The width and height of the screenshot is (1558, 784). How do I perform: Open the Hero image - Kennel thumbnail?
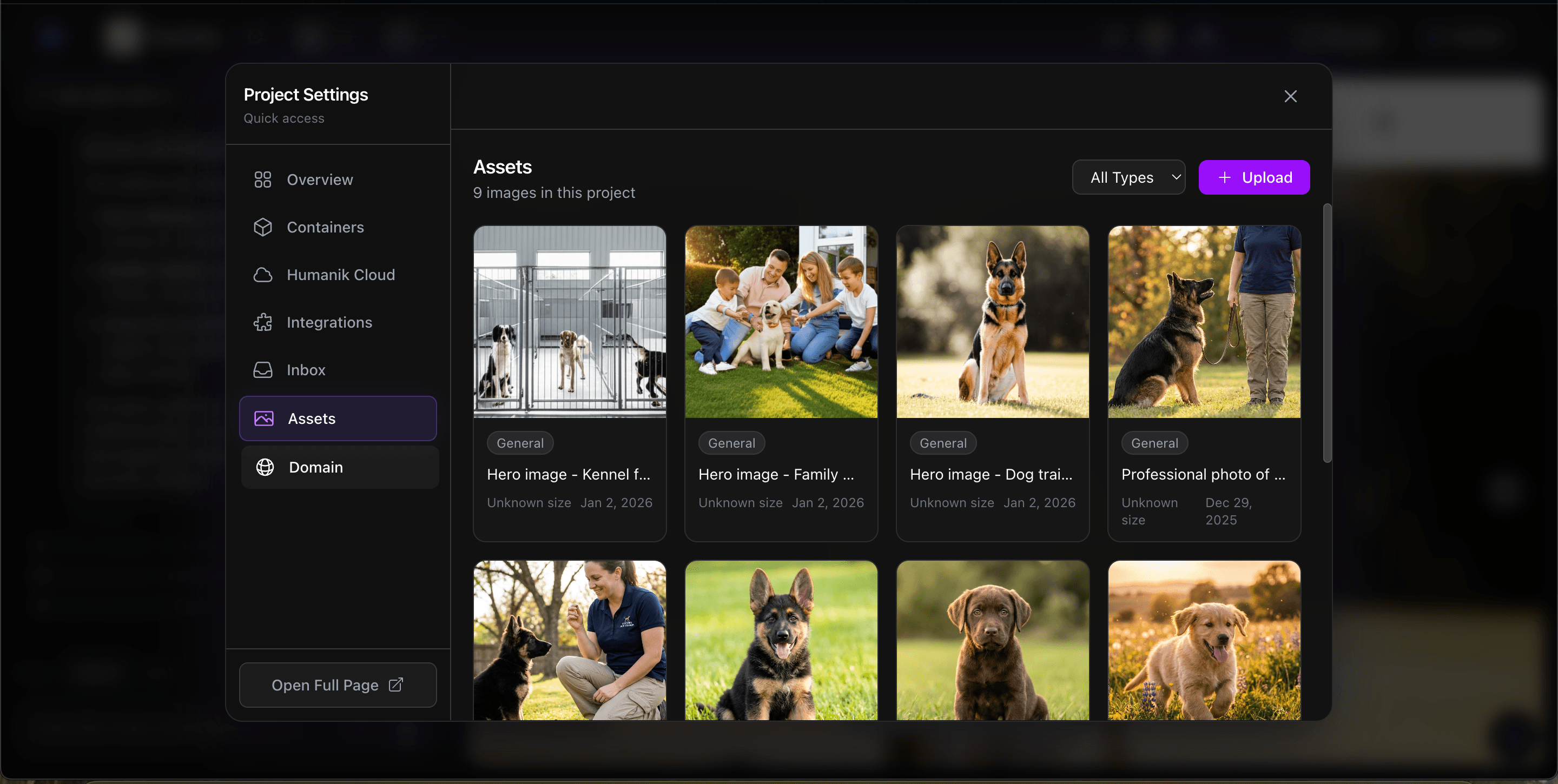click(569, 322)
